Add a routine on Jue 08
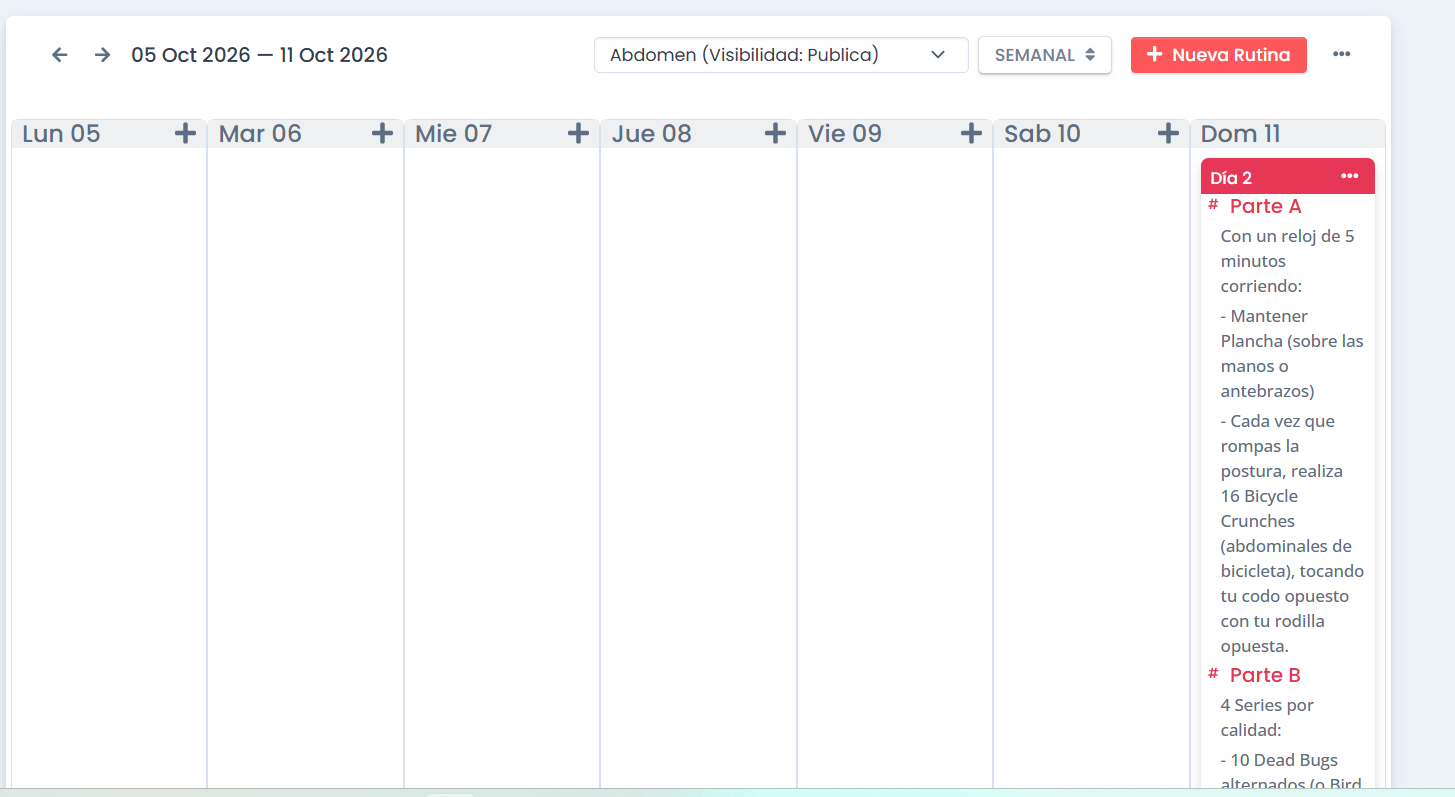 (775, 134)
